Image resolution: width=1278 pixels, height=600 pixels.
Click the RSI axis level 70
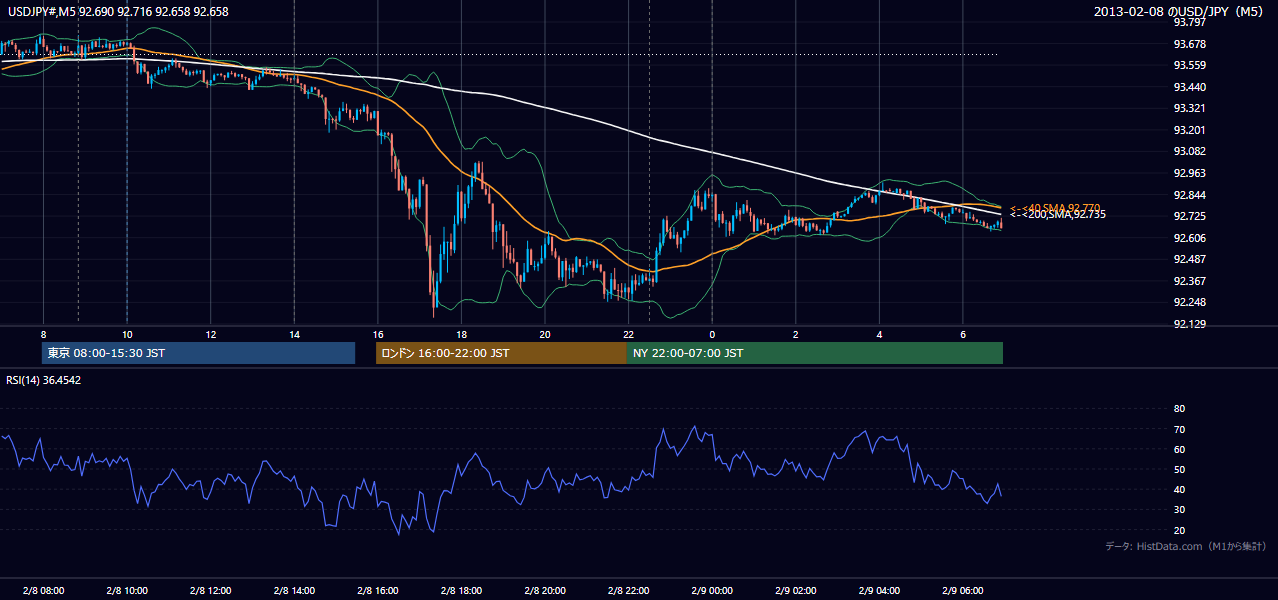click(x=1179, y=429)
